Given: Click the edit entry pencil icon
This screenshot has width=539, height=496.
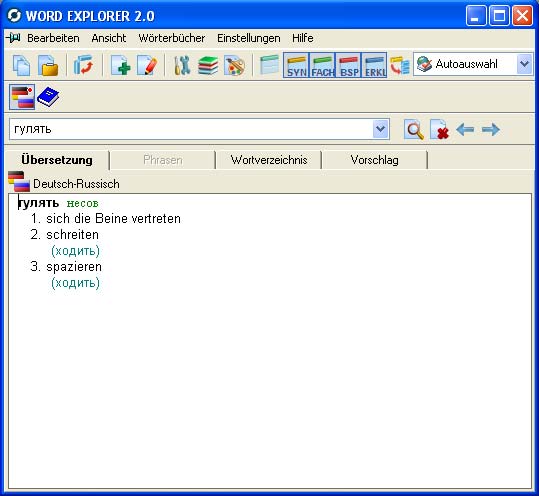Looking at the screenshot, I should tap(147, 65).
